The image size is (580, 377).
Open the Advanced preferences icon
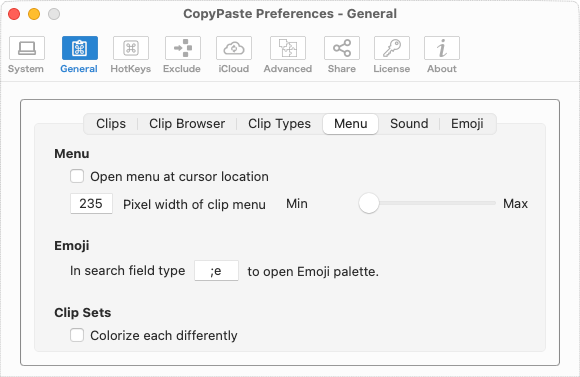(x=288, y=48)
